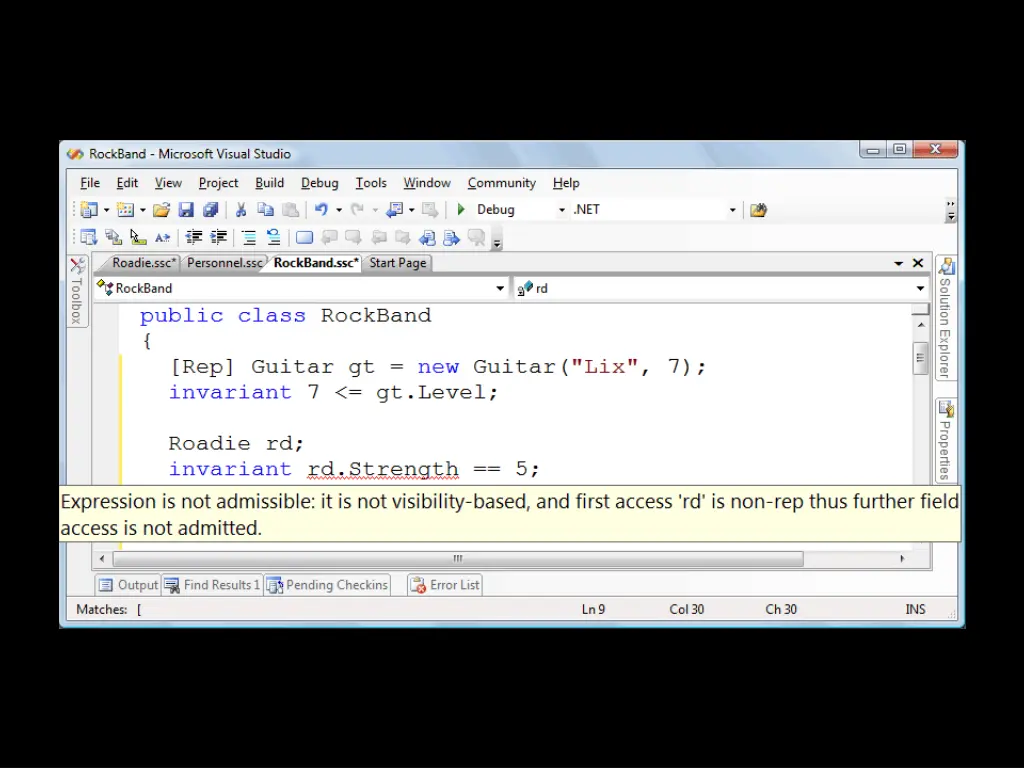The image size is (1024, 768).
Task: Click the Add New Item icon
Action: pyautogui.click(x=125, y=210)
